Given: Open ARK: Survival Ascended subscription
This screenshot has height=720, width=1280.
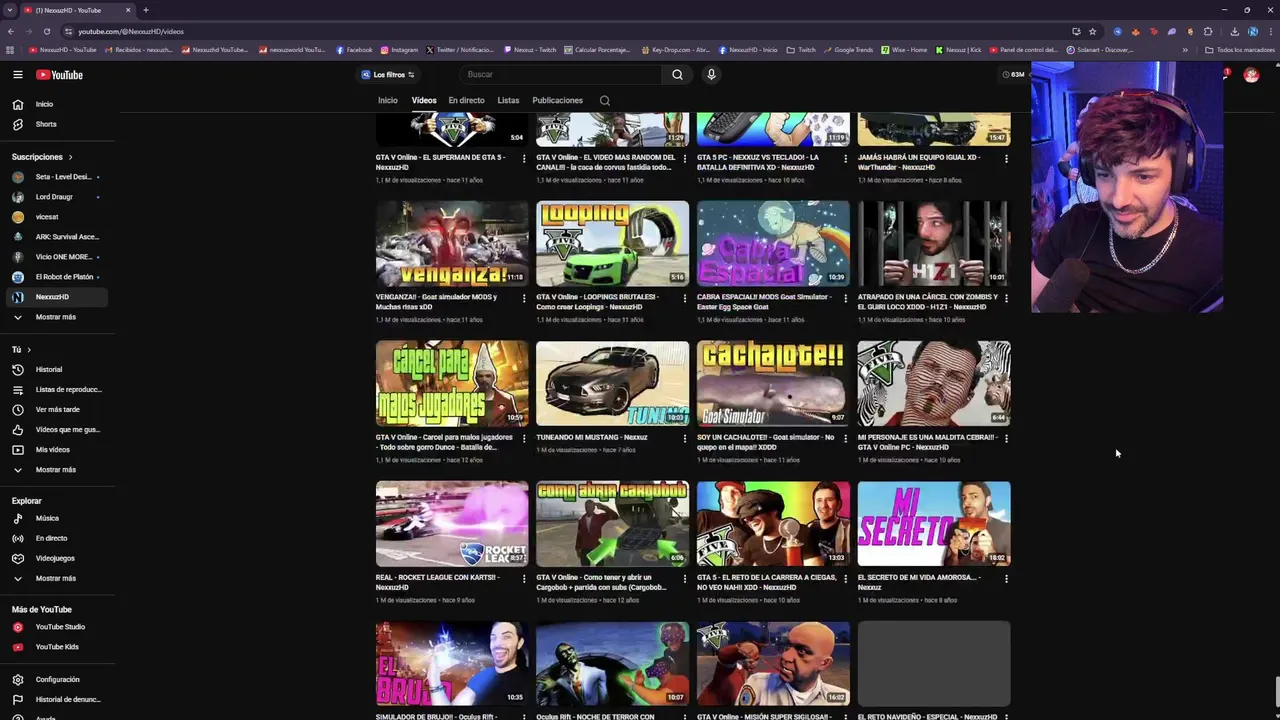Looking at the screenshot, I should click(57, 237).
